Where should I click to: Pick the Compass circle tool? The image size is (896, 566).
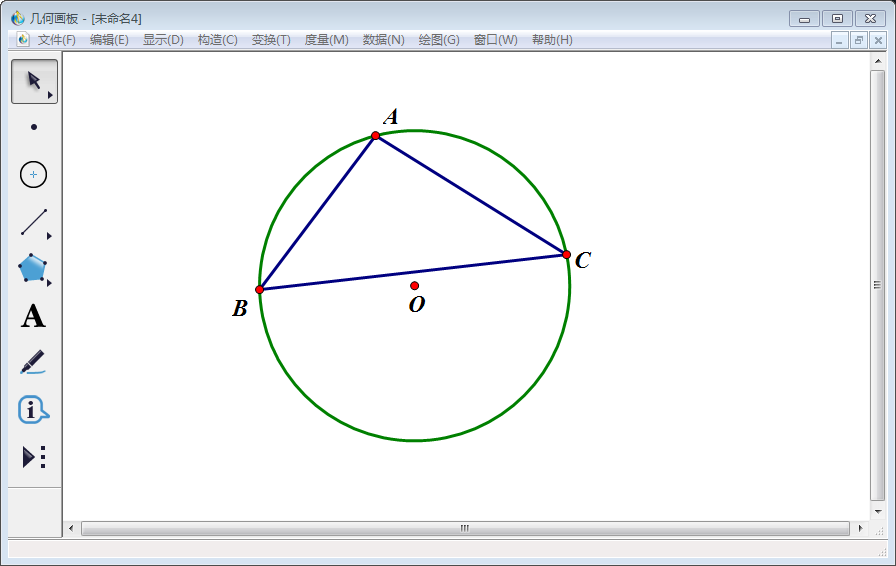click(x=33, y=174)
